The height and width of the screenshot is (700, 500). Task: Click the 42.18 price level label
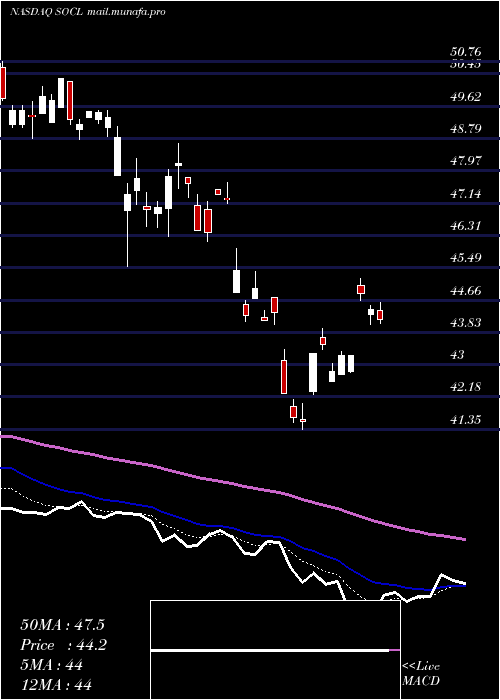pyautogui.click(x=465, y=387)
